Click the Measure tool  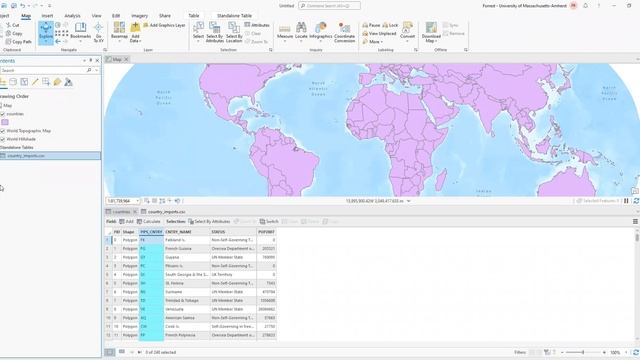pos(285,32)
